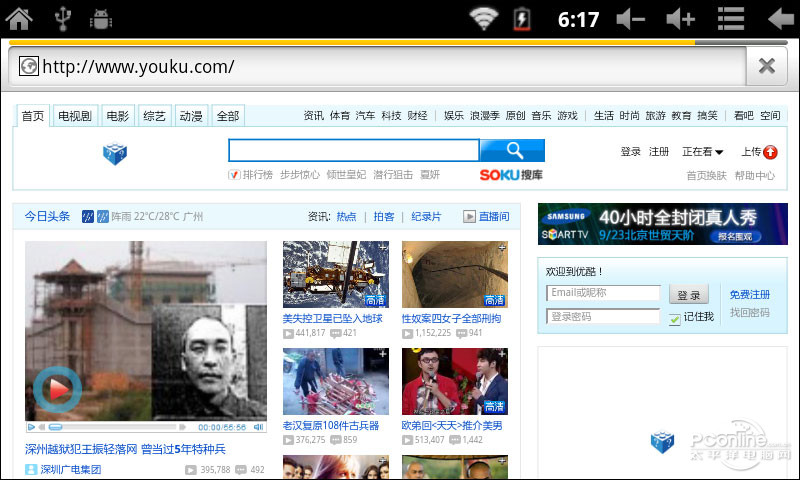Toggle the player volume speaker icon
The image size is (800, 480).
click(x=259, y=427)
